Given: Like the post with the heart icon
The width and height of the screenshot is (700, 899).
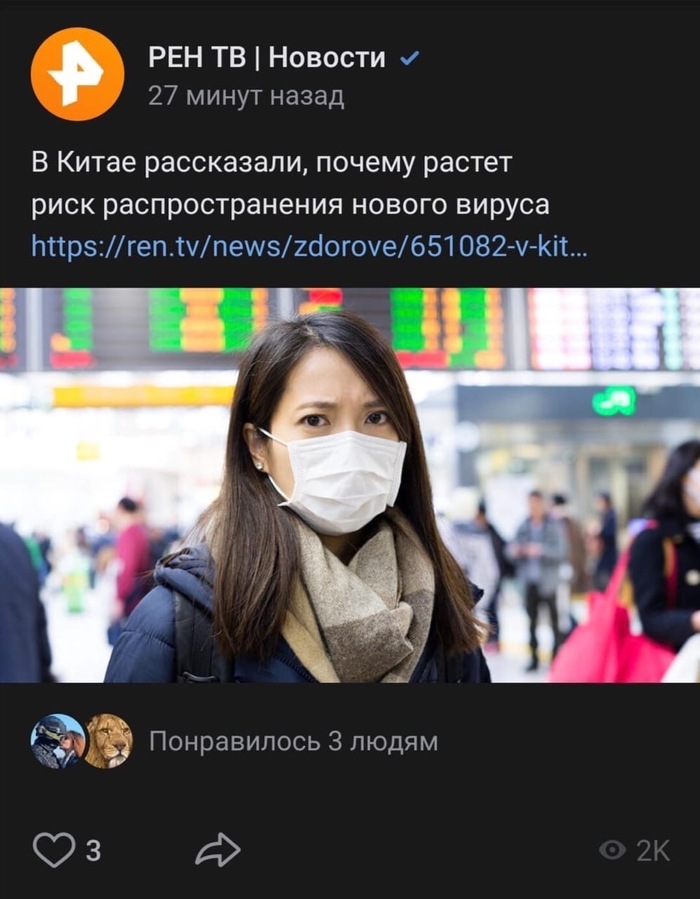Looking at the screenshot, I should [54, 850].
